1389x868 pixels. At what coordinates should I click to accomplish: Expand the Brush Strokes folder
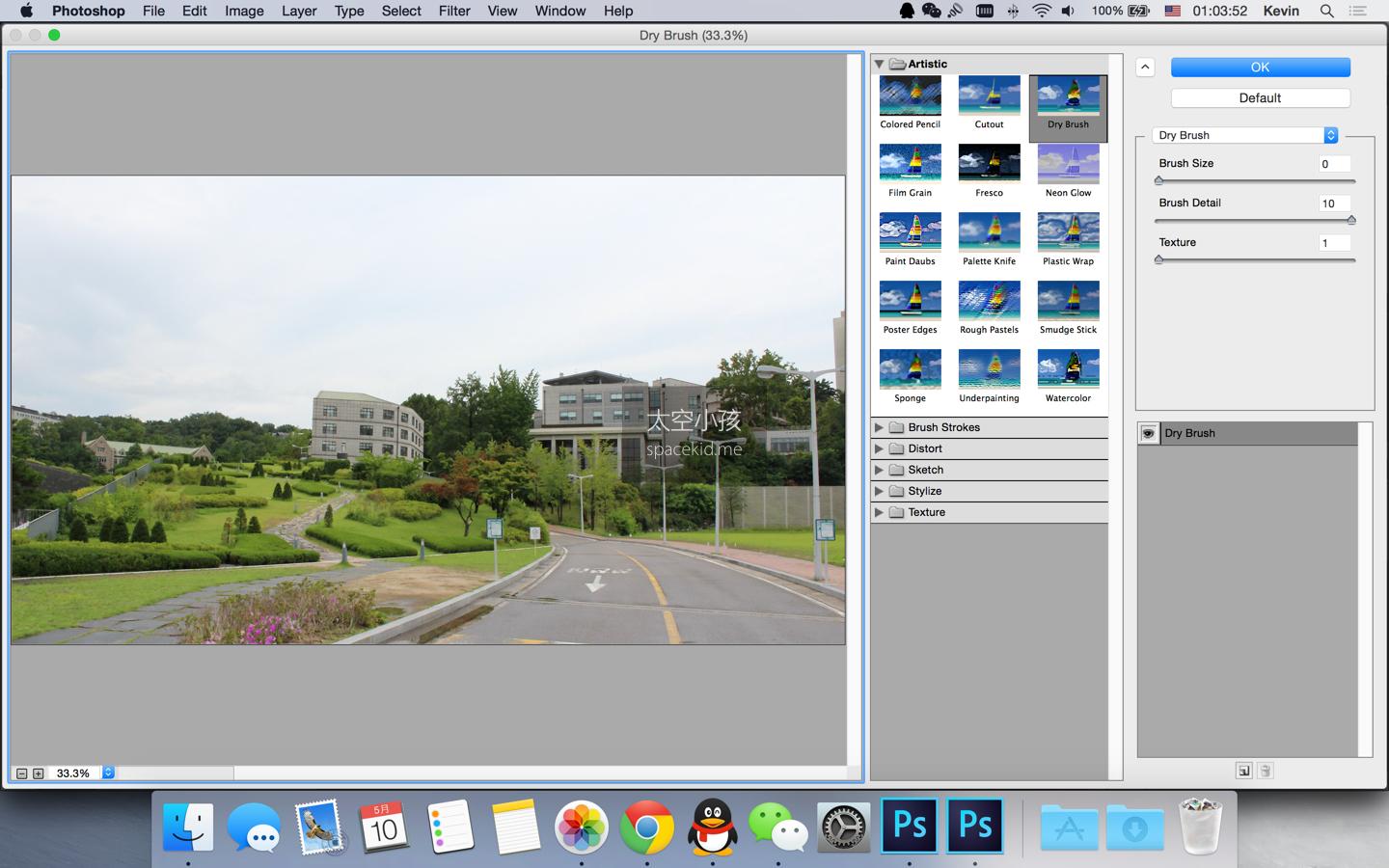879,427
